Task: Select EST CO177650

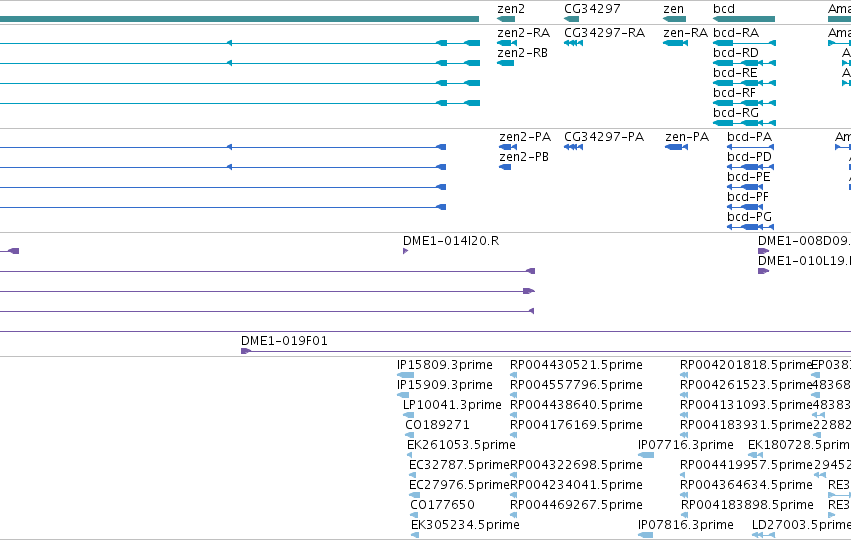Action: click(442, 505)
